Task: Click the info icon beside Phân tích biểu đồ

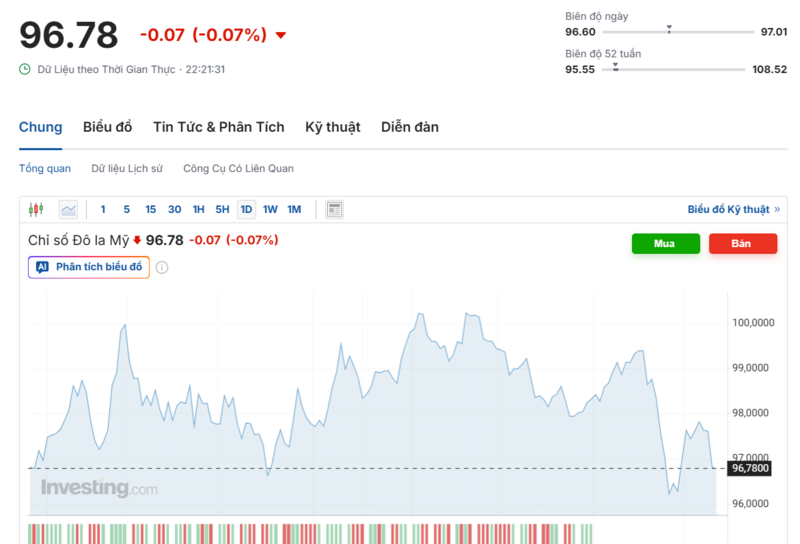Action: pyautogui.click(x=162, y=267)
